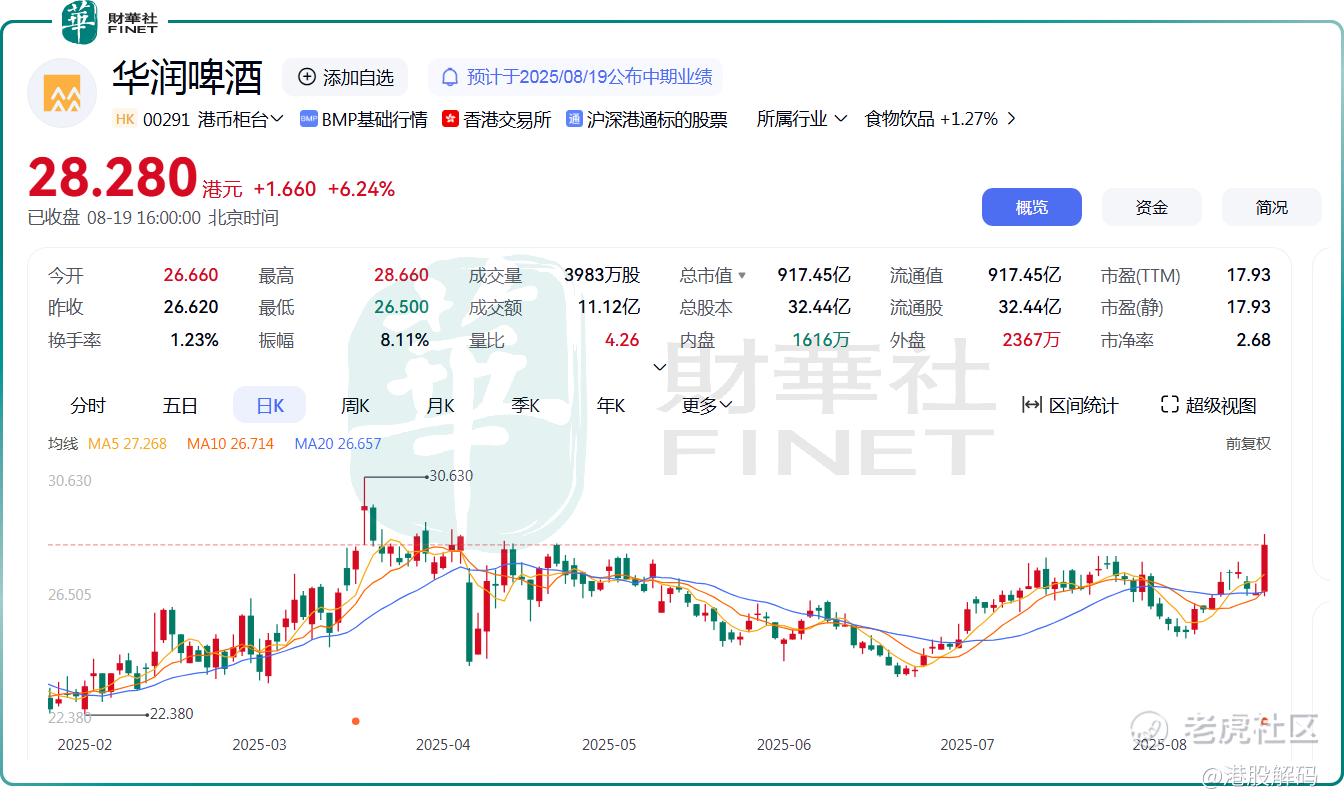Click the MA10 26.714 indicator label

[x=230, y=443]
